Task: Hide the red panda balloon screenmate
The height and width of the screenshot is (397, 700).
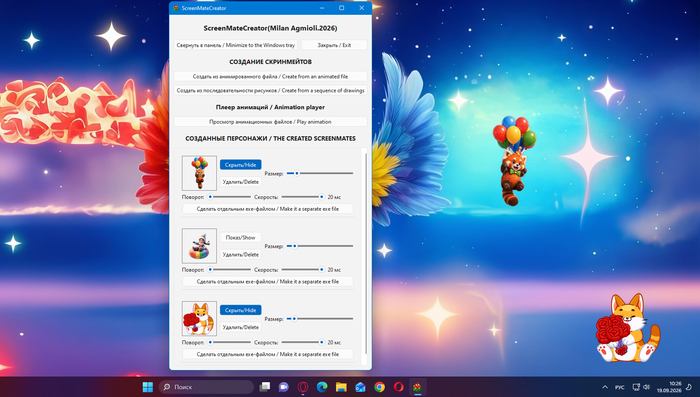Action: tap(241, 165)
